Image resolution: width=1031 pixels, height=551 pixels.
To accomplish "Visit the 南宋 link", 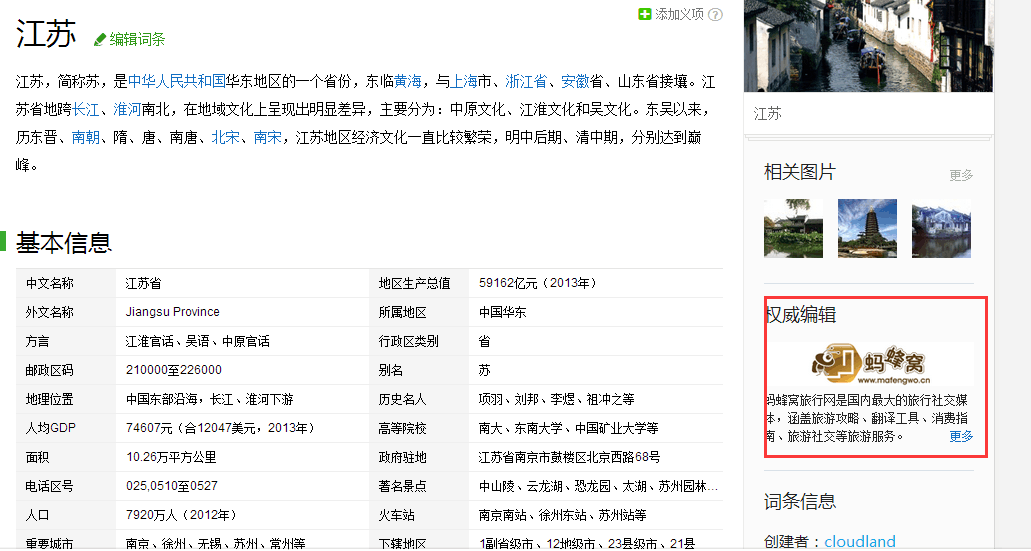I will point(267,137).
